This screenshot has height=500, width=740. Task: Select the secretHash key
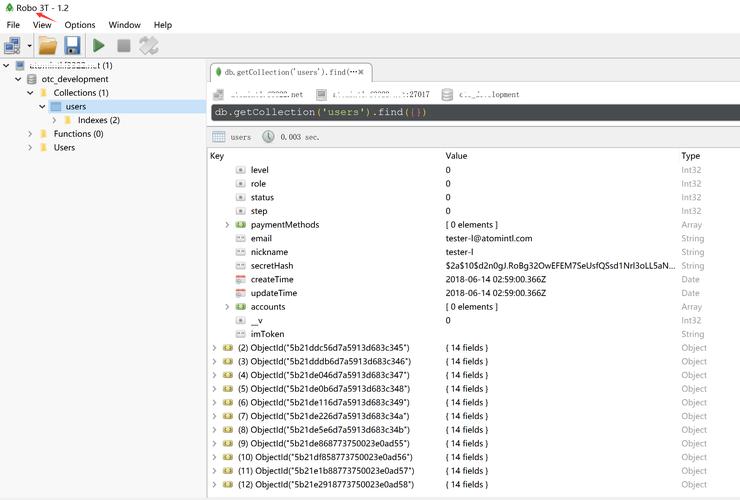tap(272, 266)
